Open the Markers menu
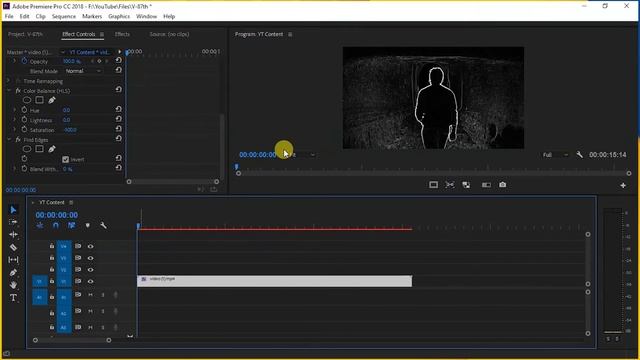 click(92, 16)
